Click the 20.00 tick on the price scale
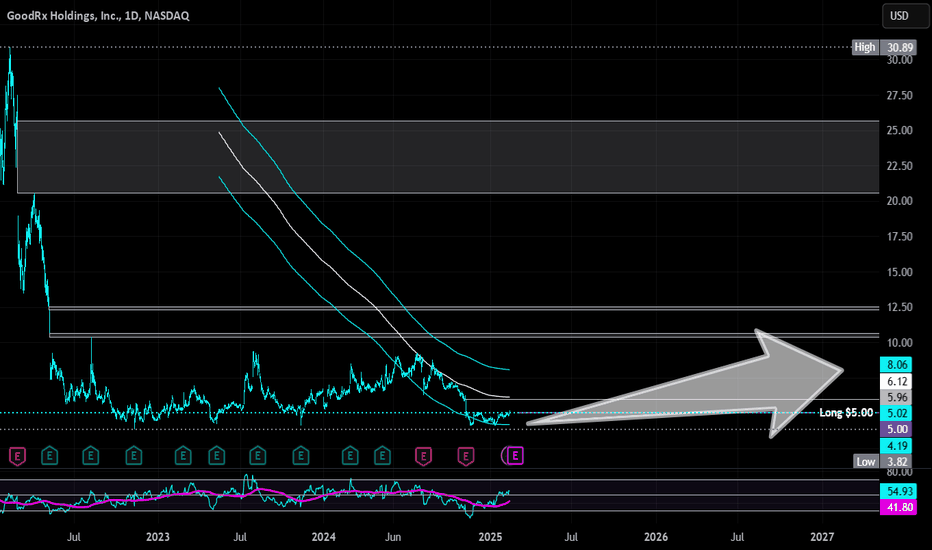Image resolution: width=932 pixels, height=550 pixels. pos(899,201)
